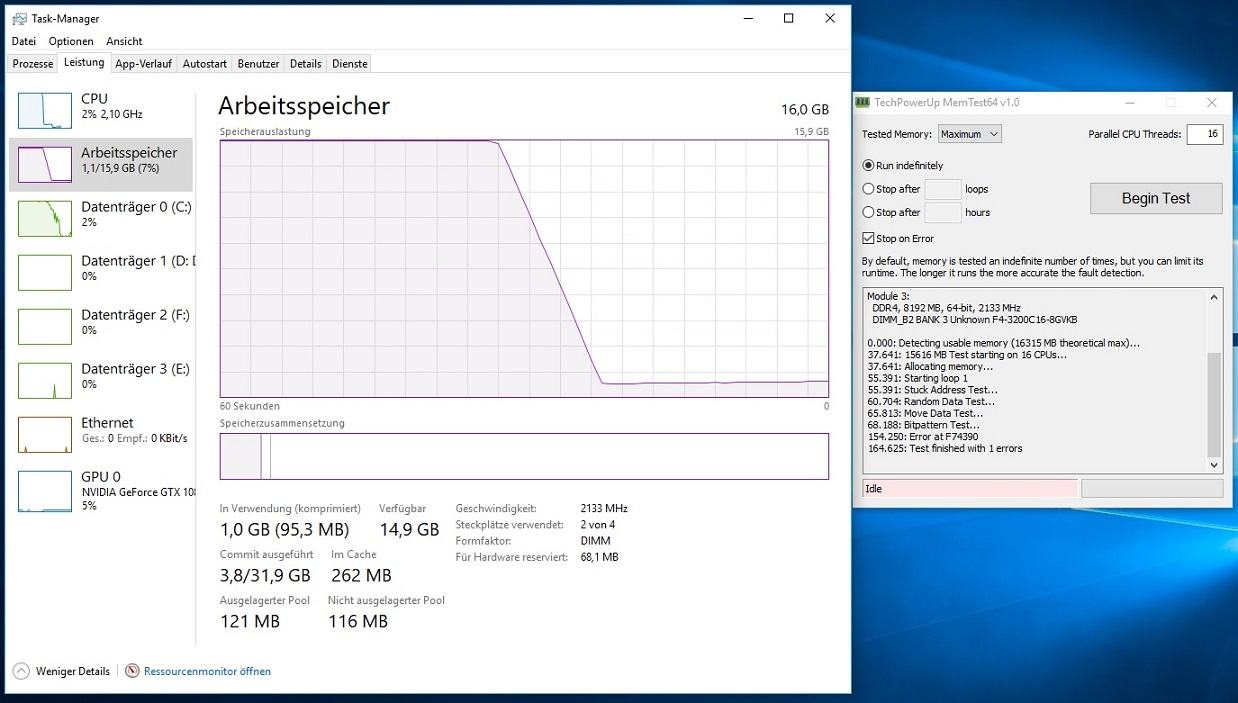Open Datenträger 2 (F:) performance view
This screenshot has width=1238, height=703.
coord(101,327)
